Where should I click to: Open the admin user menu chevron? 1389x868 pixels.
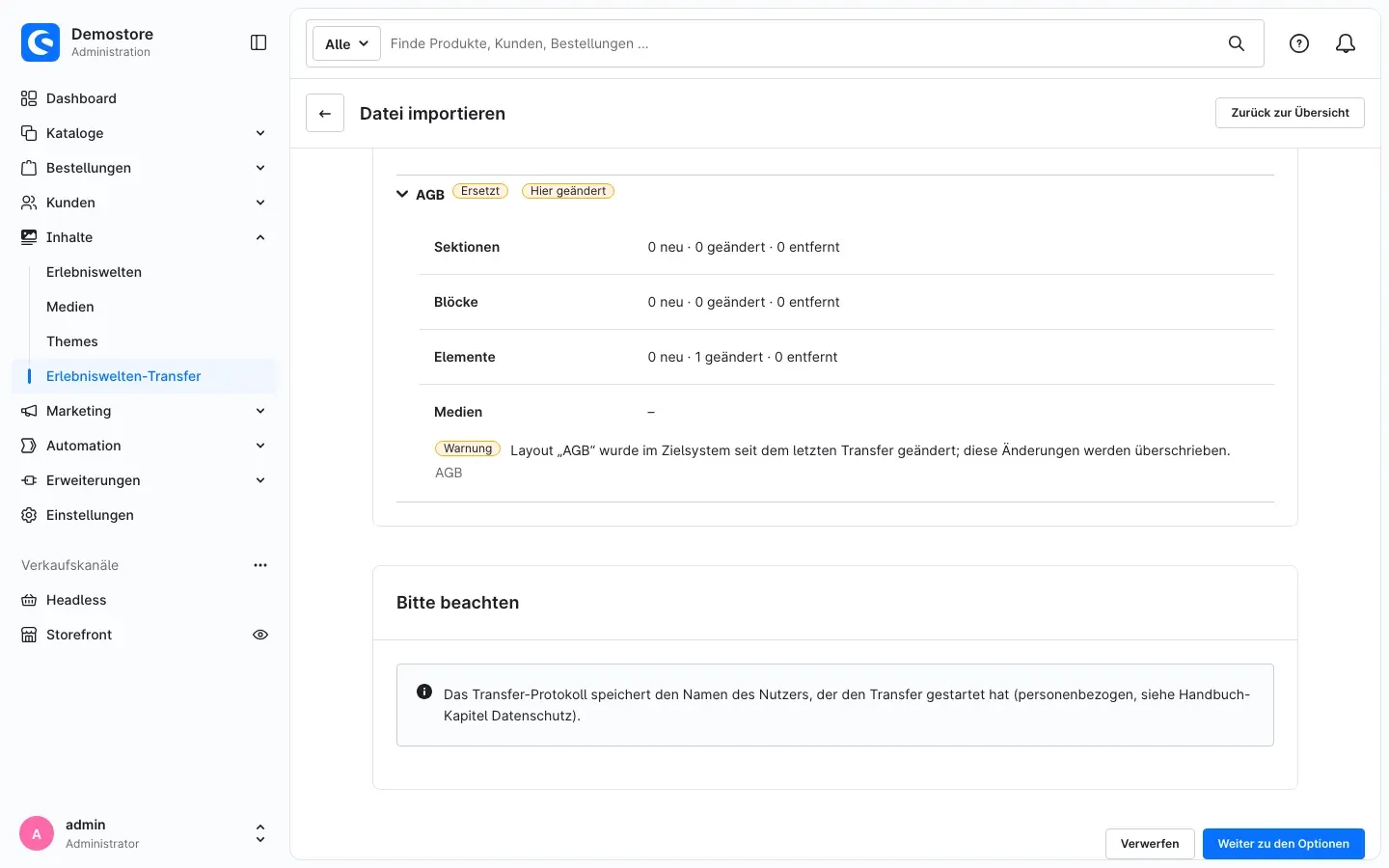click(x=260, y=834)
